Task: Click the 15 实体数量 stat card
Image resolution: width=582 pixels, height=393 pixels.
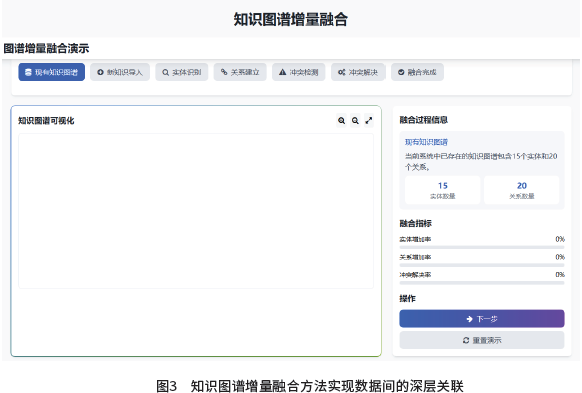Action: click(442, 190)
